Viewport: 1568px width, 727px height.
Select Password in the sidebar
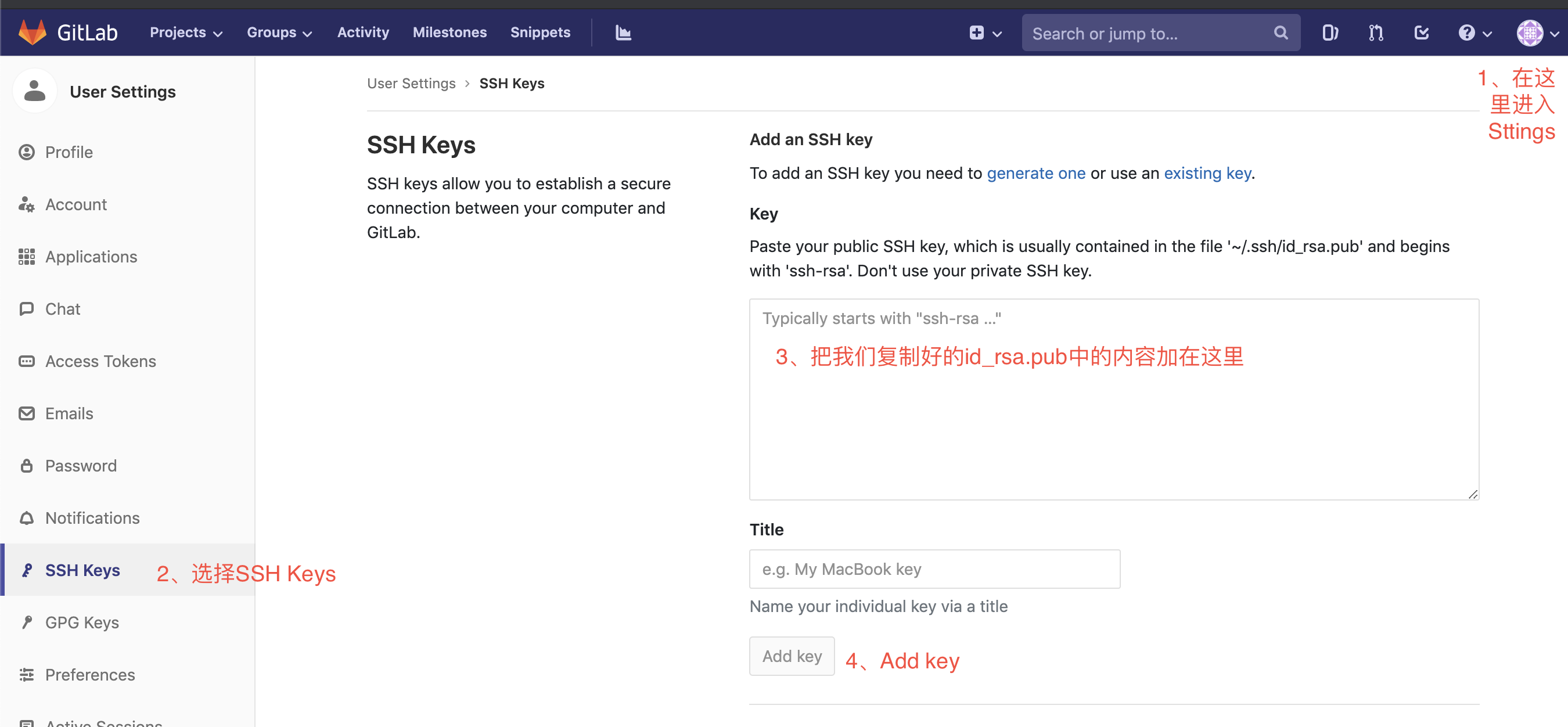pyautogui.click(x=127, y=466)
